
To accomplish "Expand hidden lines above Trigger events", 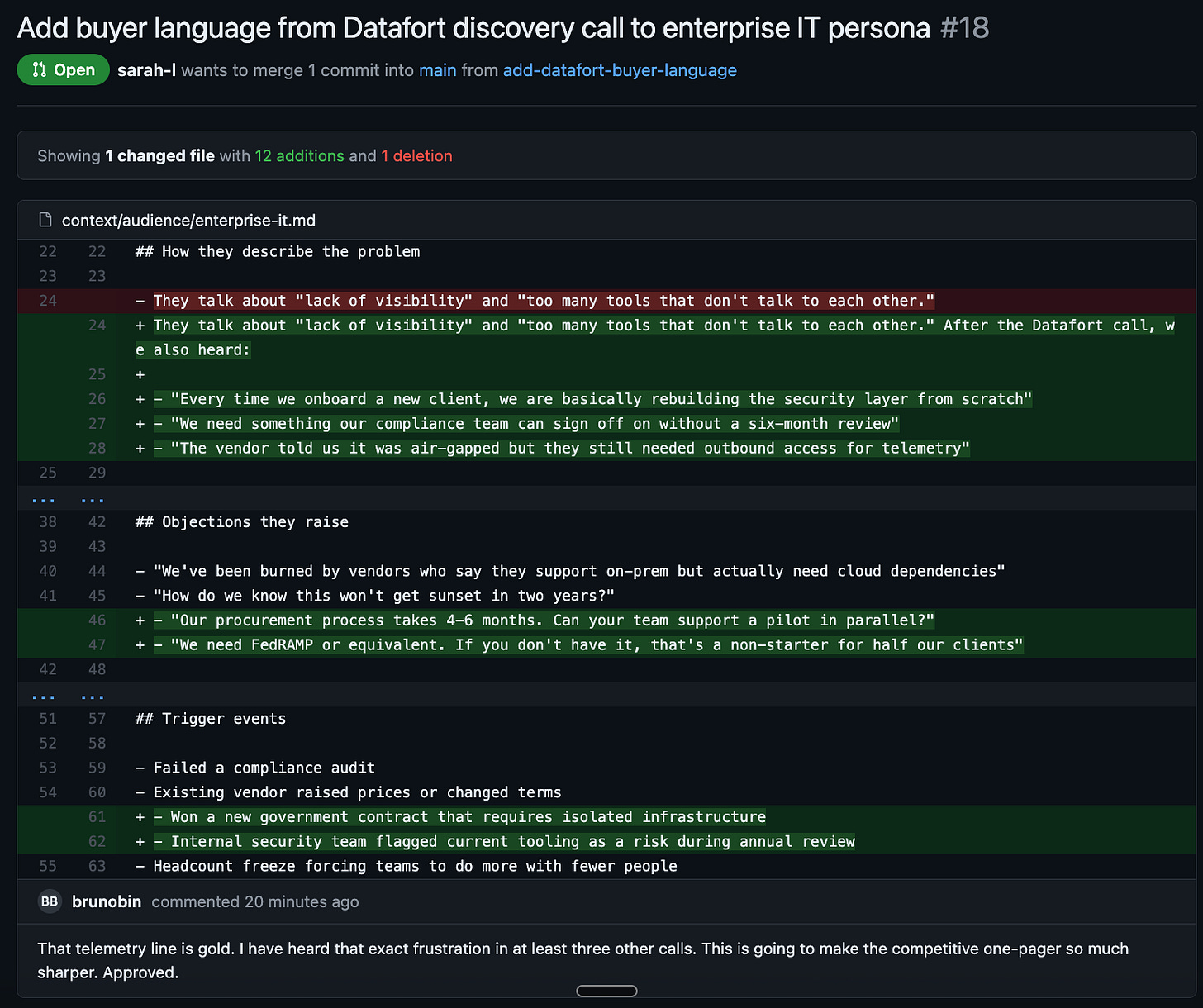I will 66,695.
